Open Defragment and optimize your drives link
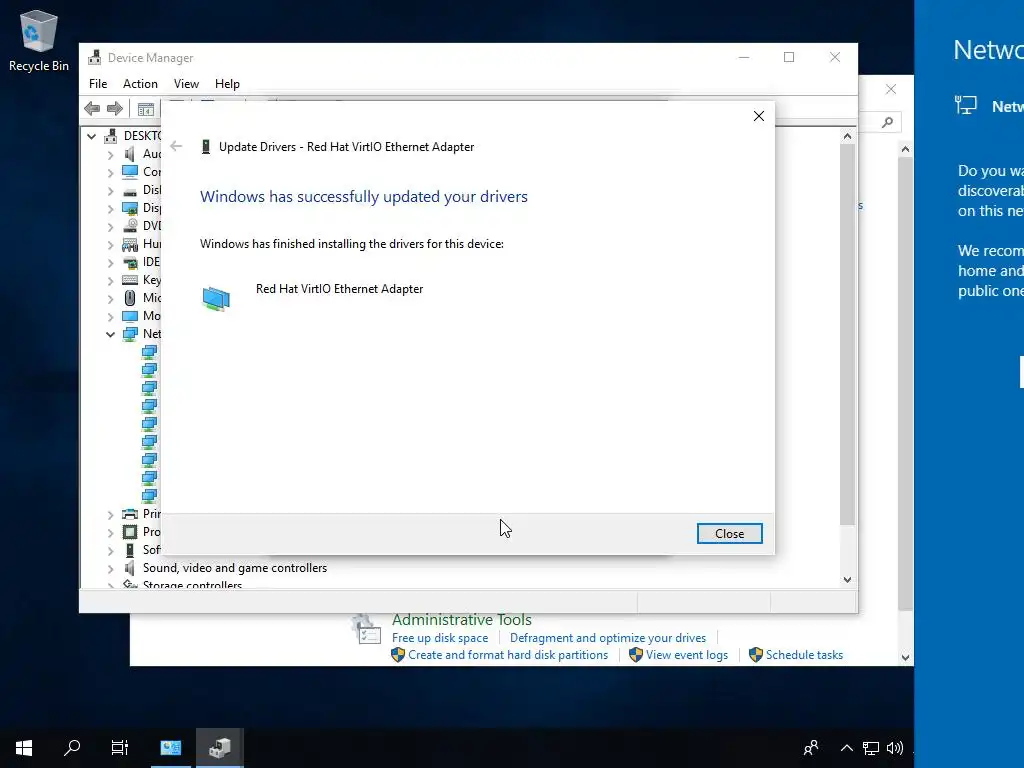This screenshot has width=1024, height=768. 607,638
